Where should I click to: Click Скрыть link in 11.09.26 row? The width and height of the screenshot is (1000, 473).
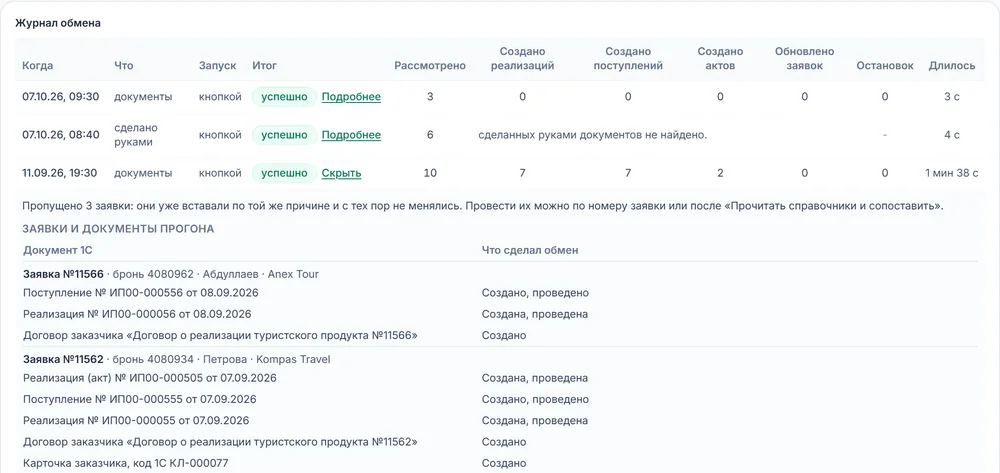341,173
